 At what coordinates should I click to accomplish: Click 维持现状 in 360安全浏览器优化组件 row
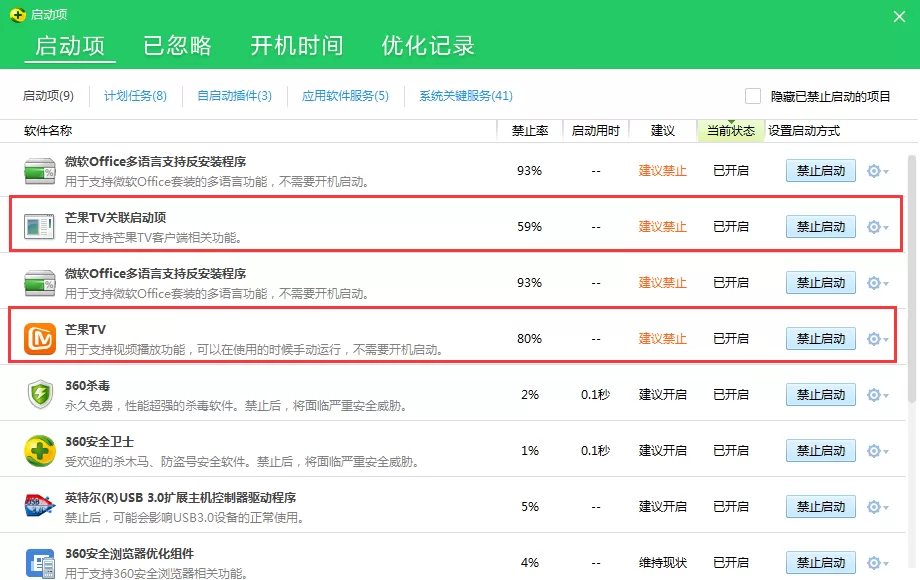(662, 563)
